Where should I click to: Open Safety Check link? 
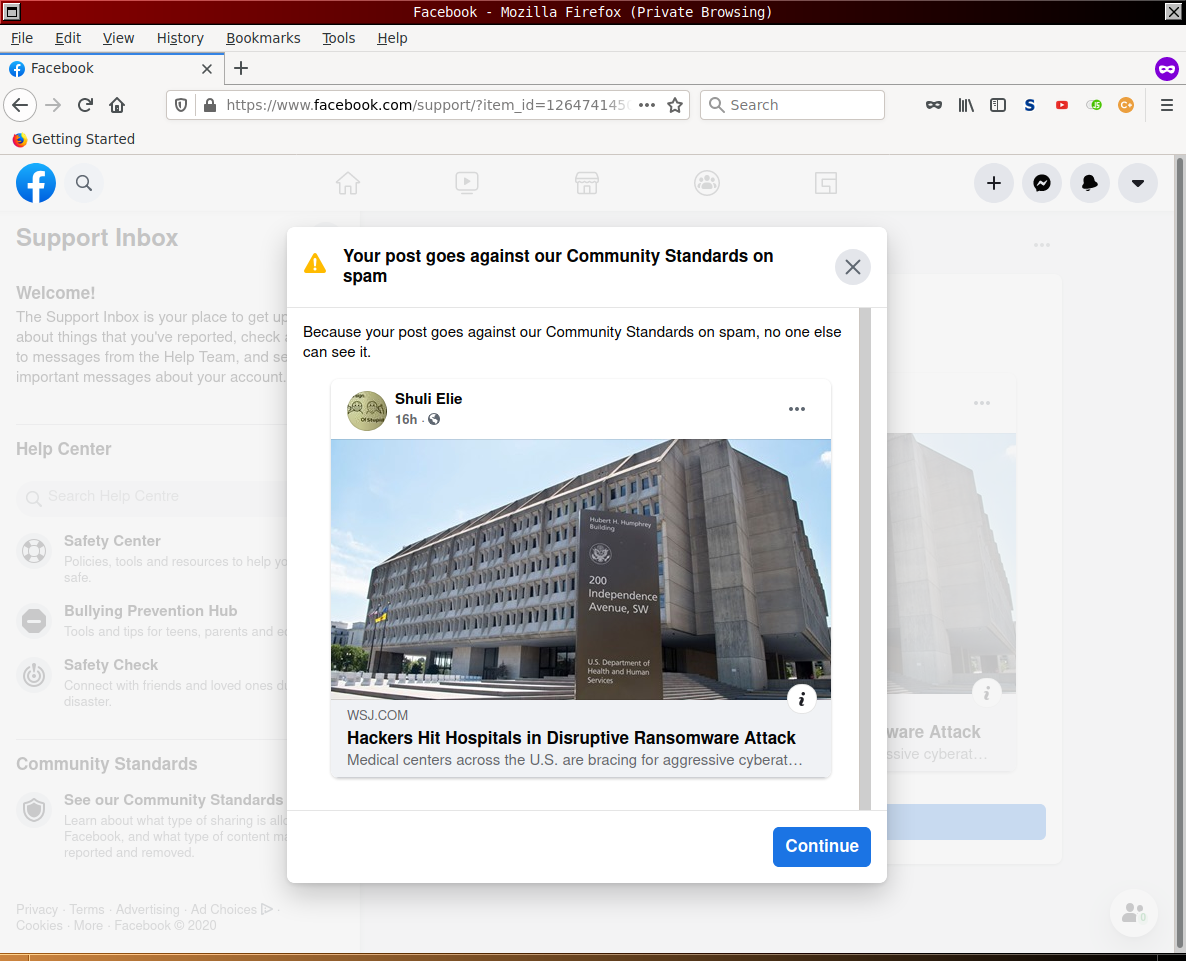110,665
